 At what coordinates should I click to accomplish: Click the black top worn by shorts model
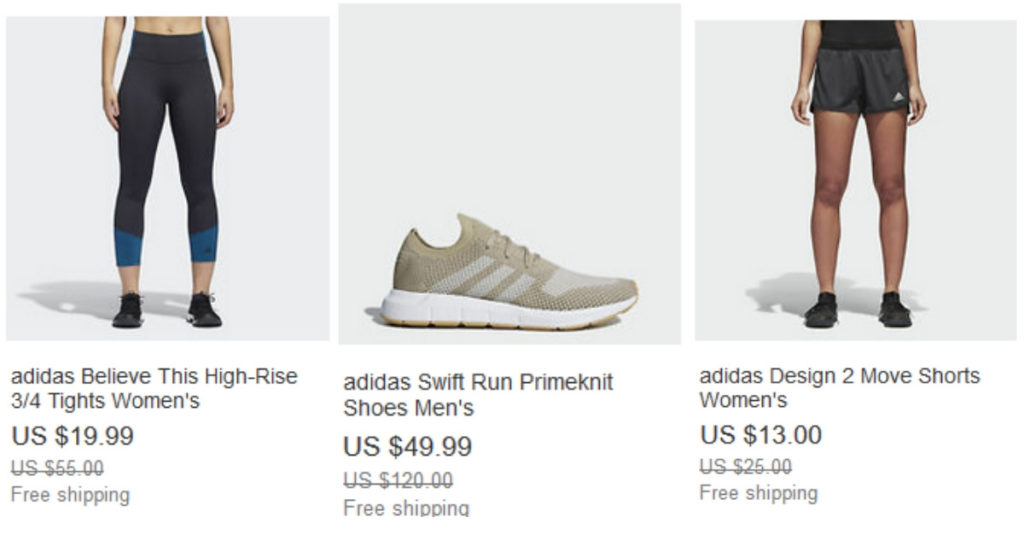pyautogui.click(x=860, y=34)
